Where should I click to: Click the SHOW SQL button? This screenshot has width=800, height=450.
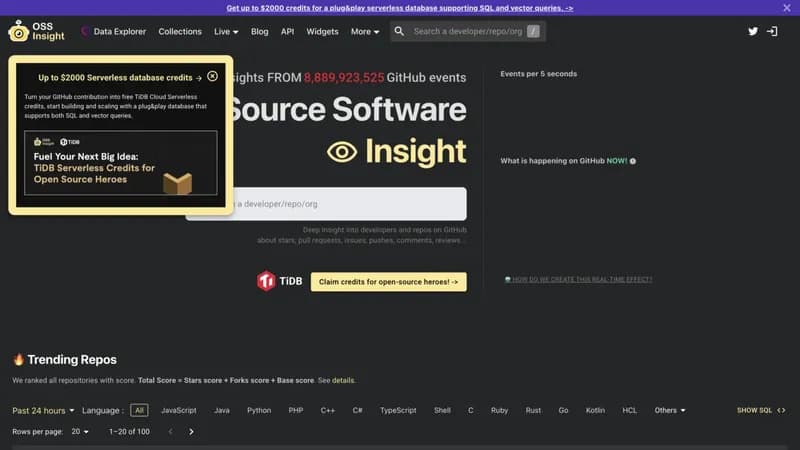[x=761, y=410]
